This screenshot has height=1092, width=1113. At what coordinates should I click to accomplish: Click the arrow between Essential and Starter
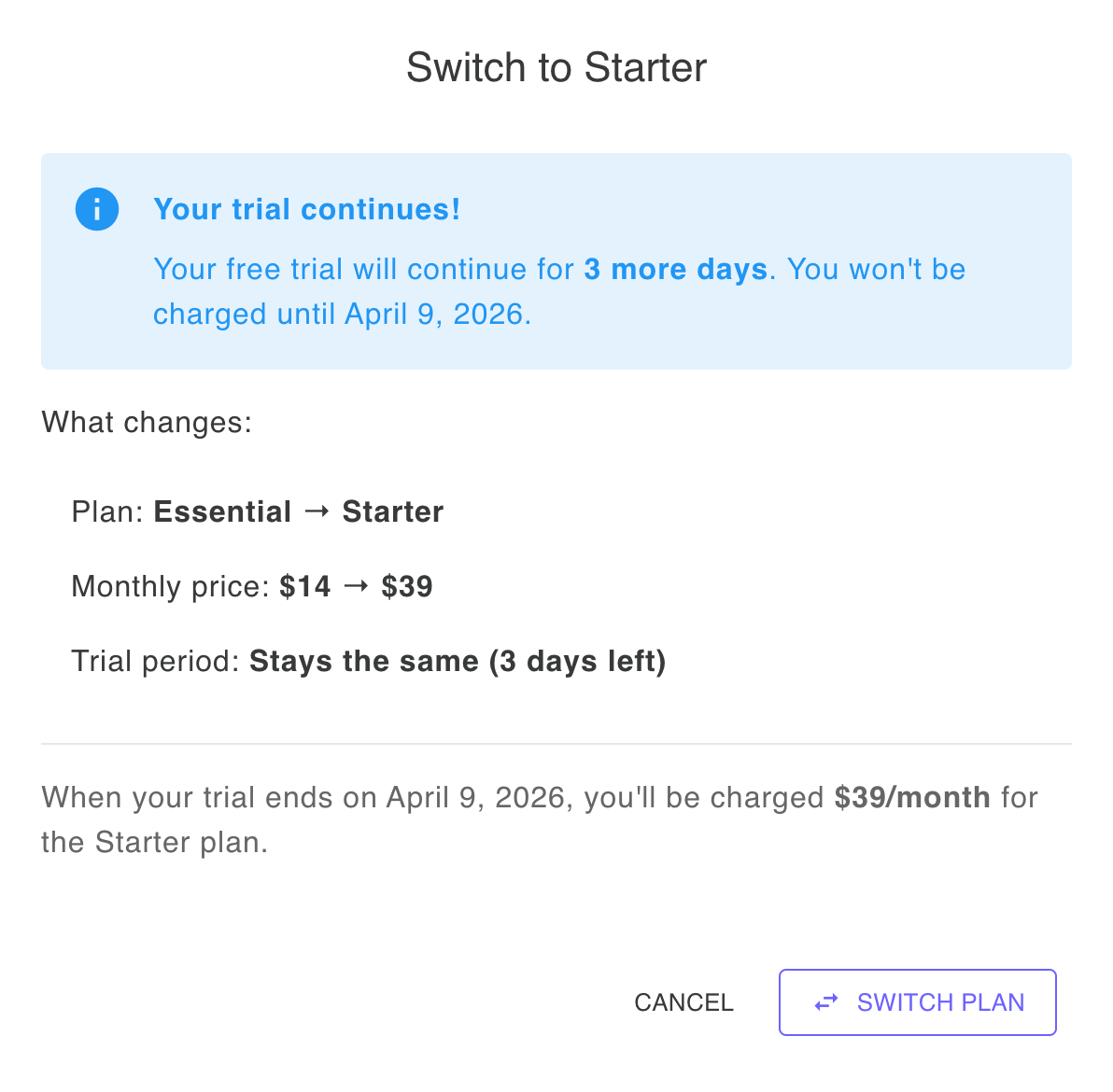(x=317, y=511)
